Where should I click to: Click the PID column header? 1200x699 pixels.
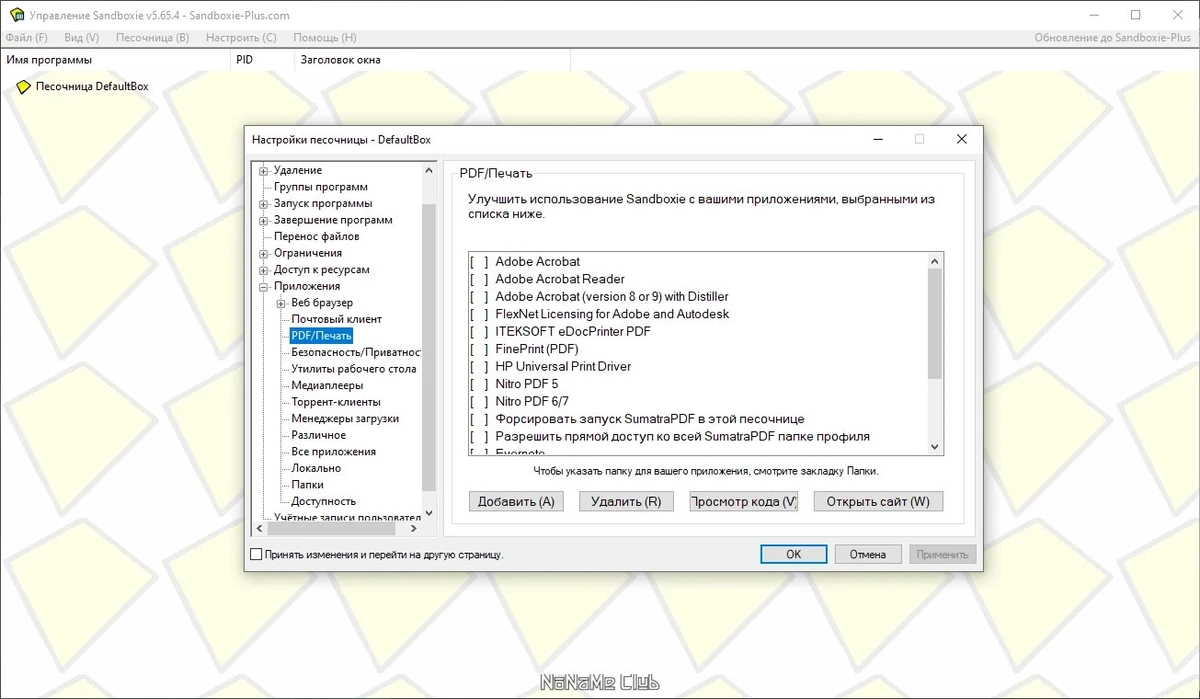261,60
